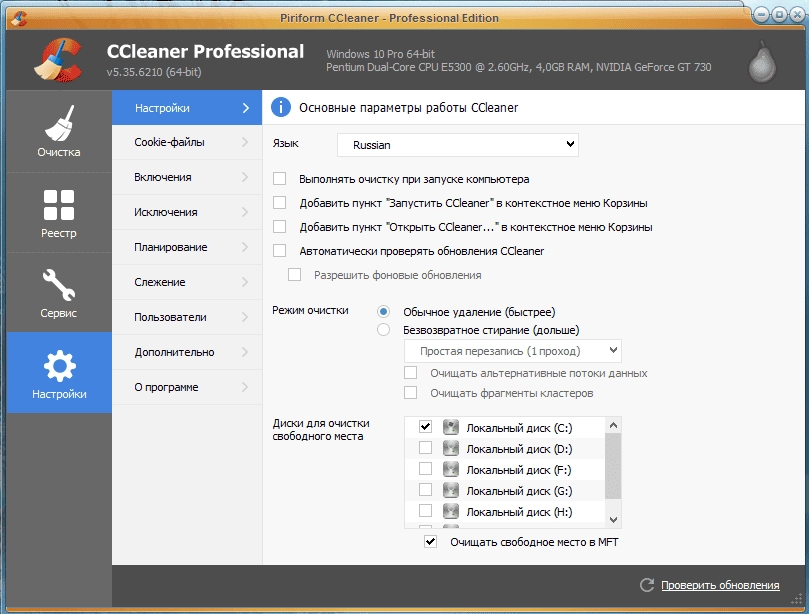Image resolution: width=809 pixels, height=614 pixels.
Task: Click the v5.35.6210 (64-bit) version text
Action: click(154, 72)
